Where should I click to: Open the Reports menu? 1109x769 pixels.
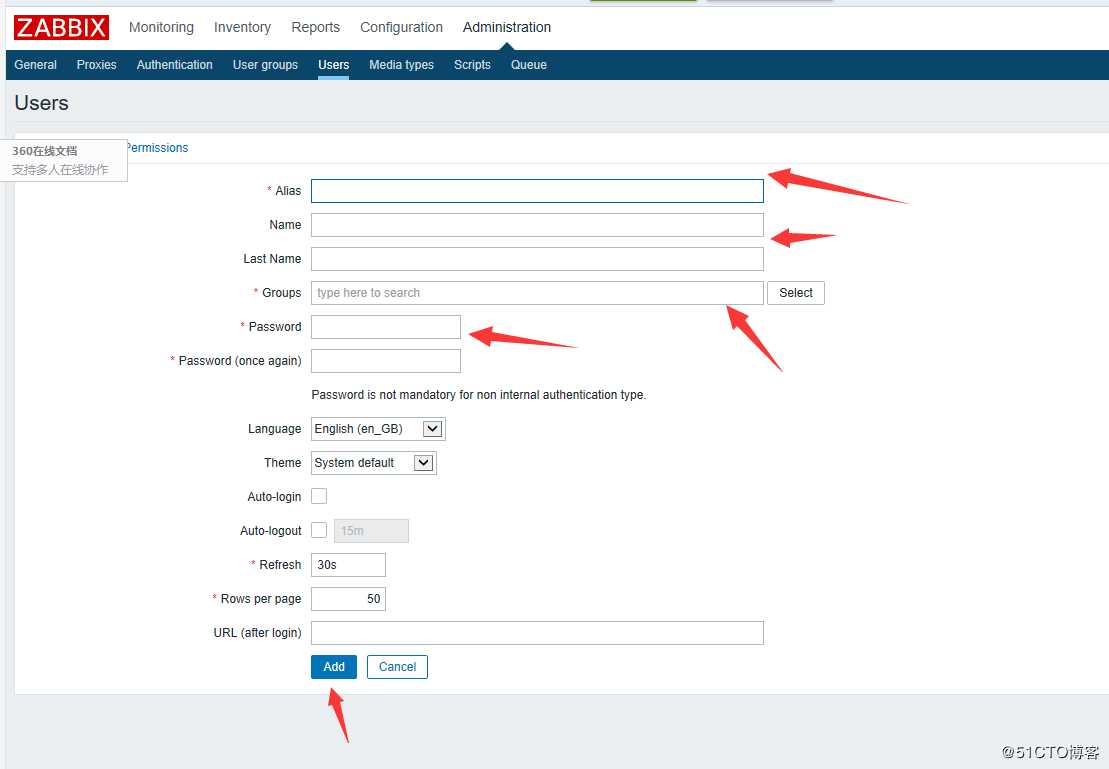[x=315, y=28]
